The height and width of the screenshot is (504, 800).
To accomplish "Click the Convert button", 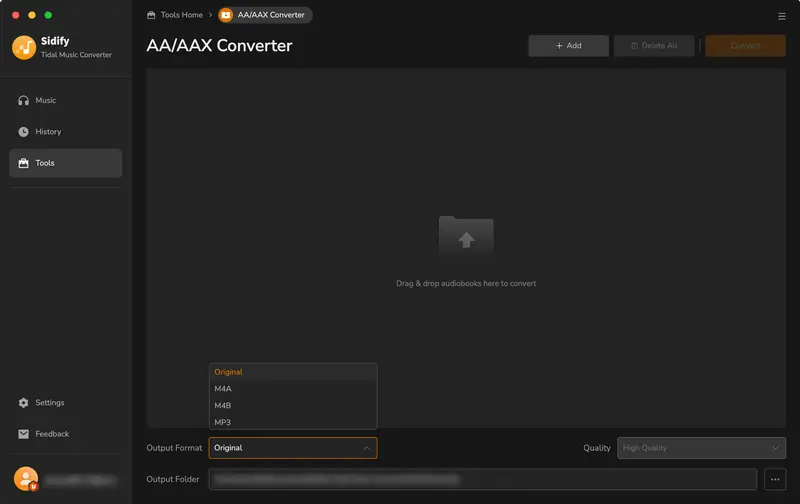I will (745, 45).
